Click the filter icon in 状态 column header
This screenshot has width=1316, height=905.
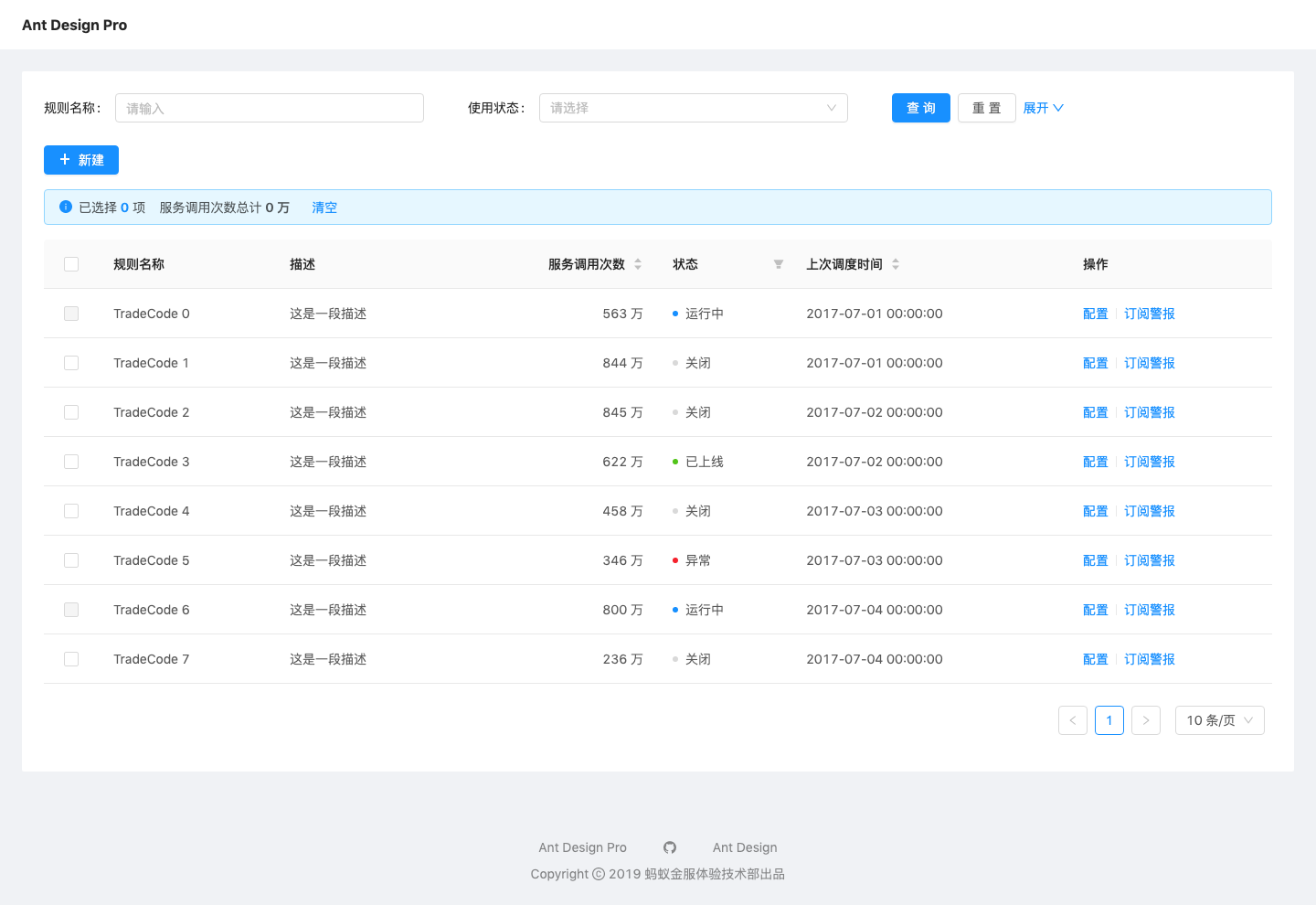pyautogui.click(x=779, y=264)
